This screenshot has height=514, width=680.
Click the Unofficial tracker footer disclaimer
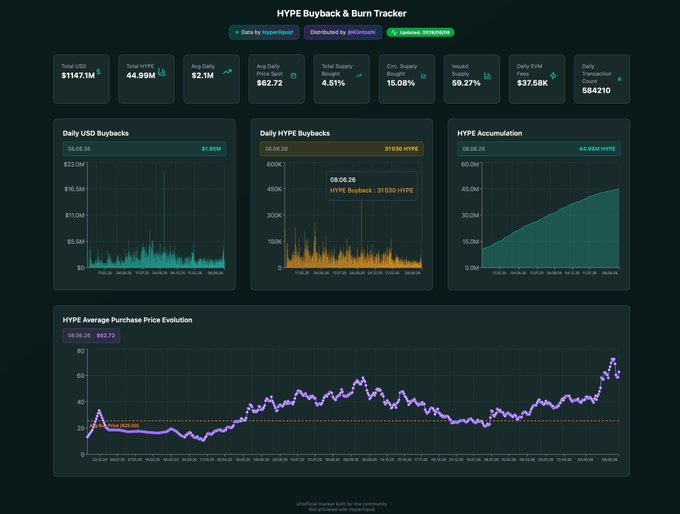(x=341, y=507)
